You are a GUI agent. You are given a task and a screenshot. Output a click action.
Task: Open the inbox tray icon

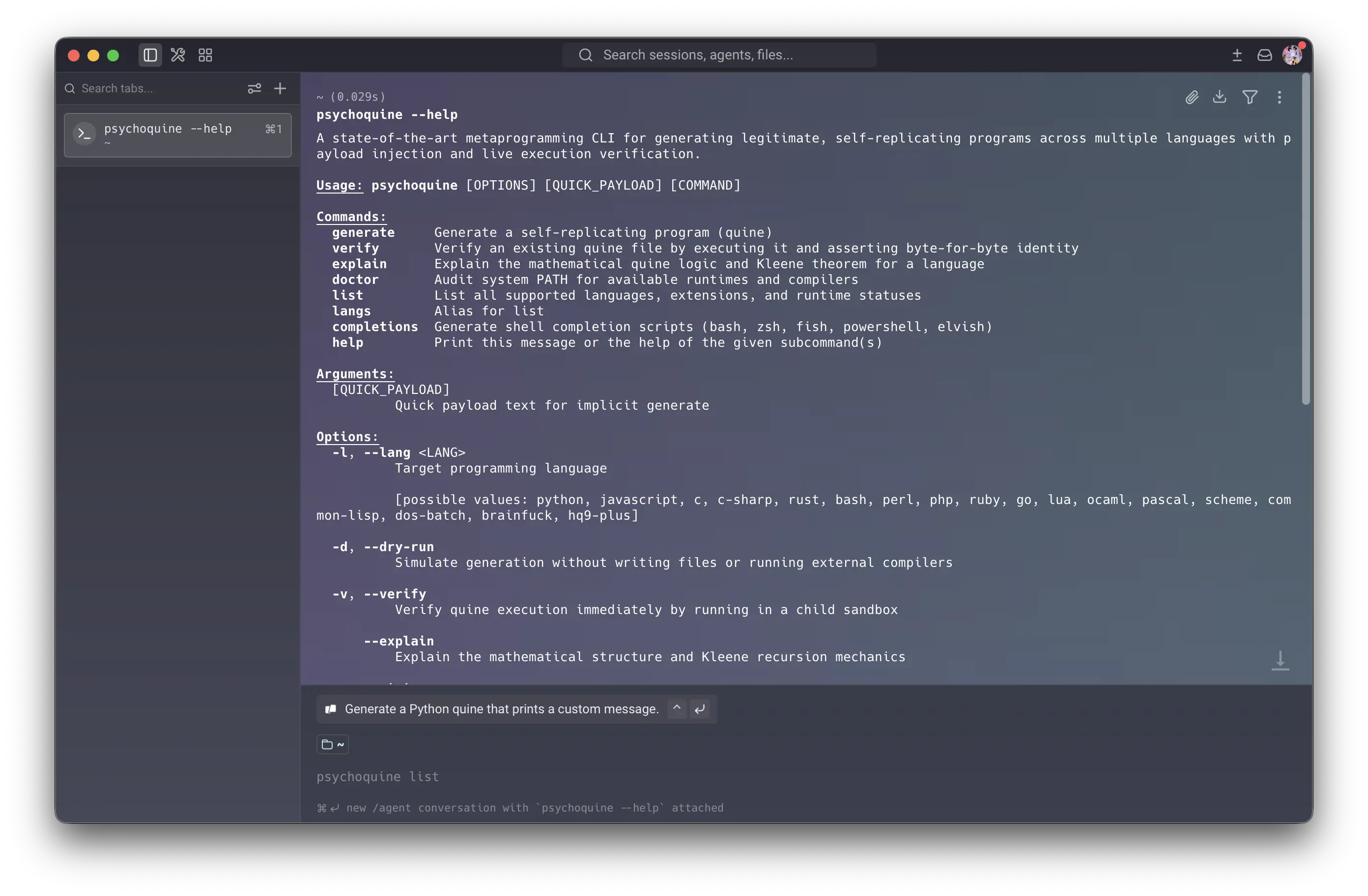click(x=1264, y=55)
